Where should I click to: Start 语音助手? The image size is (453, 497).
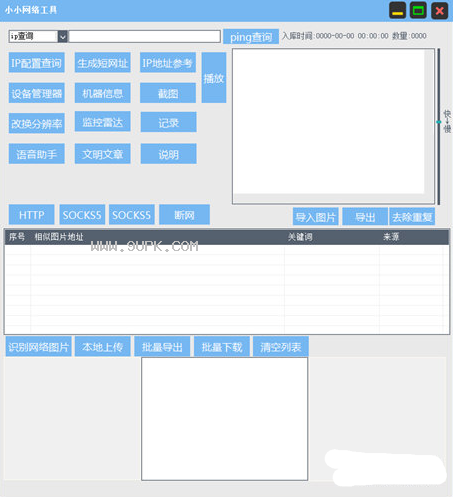pos(37,154)
